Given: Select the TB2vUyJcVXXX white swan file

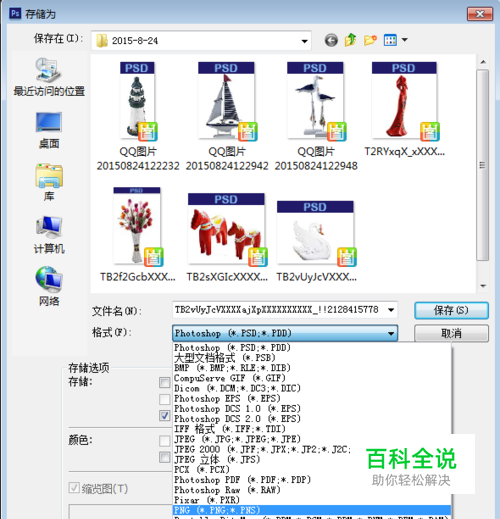Looking at the screenshot, I should coord(316,242).
